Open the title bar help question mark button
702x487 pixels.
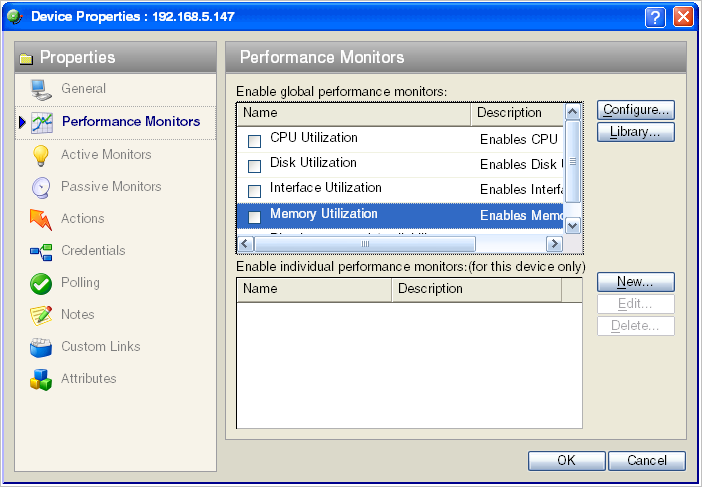point(655,17)
